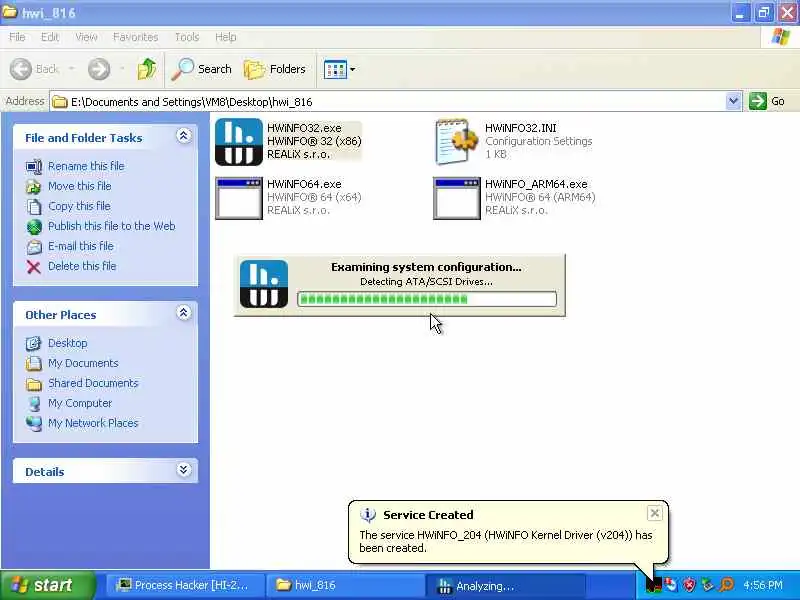Click the Publish to Web globe icon
800x600 pixels.
(x=34, y=227)
